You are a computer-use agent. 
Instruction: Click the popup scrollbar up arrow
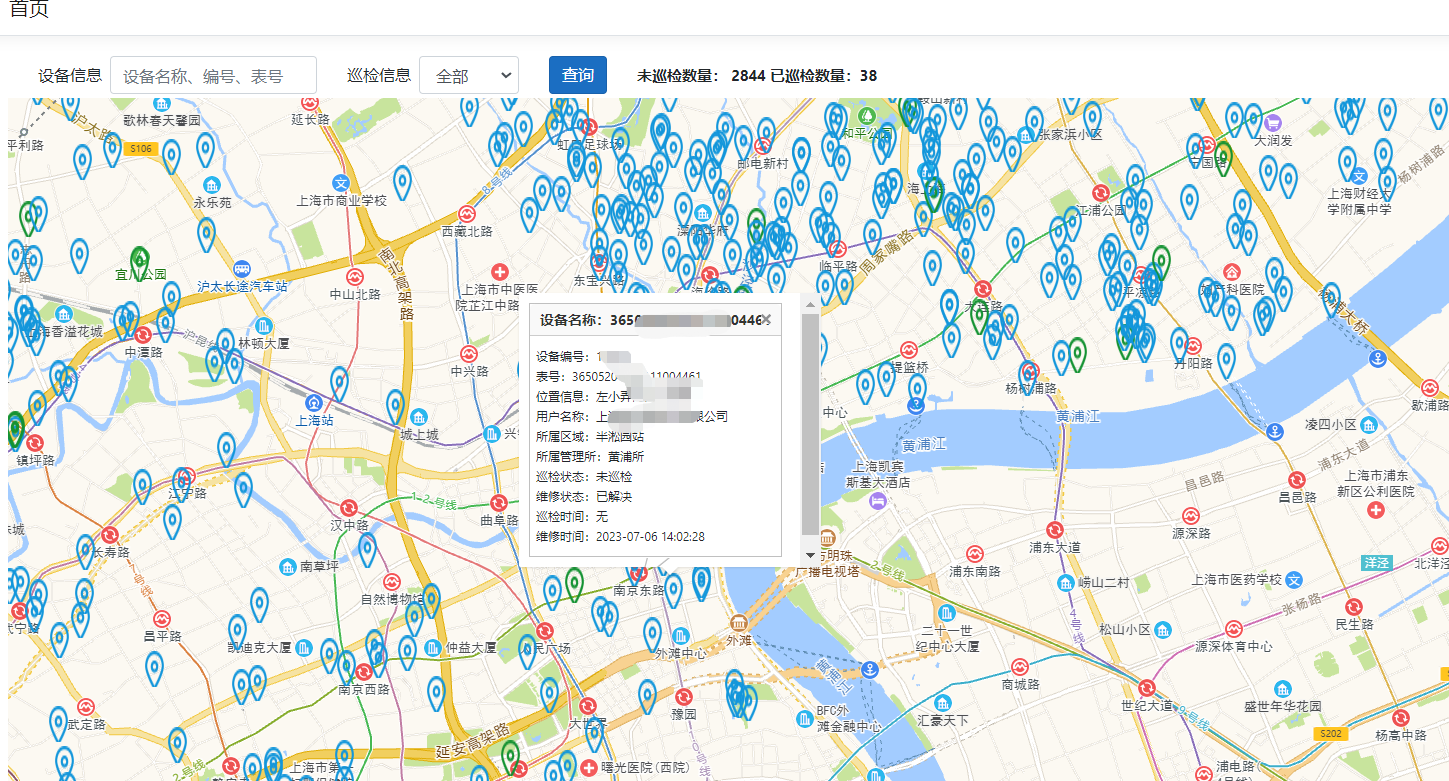[810, 305]
